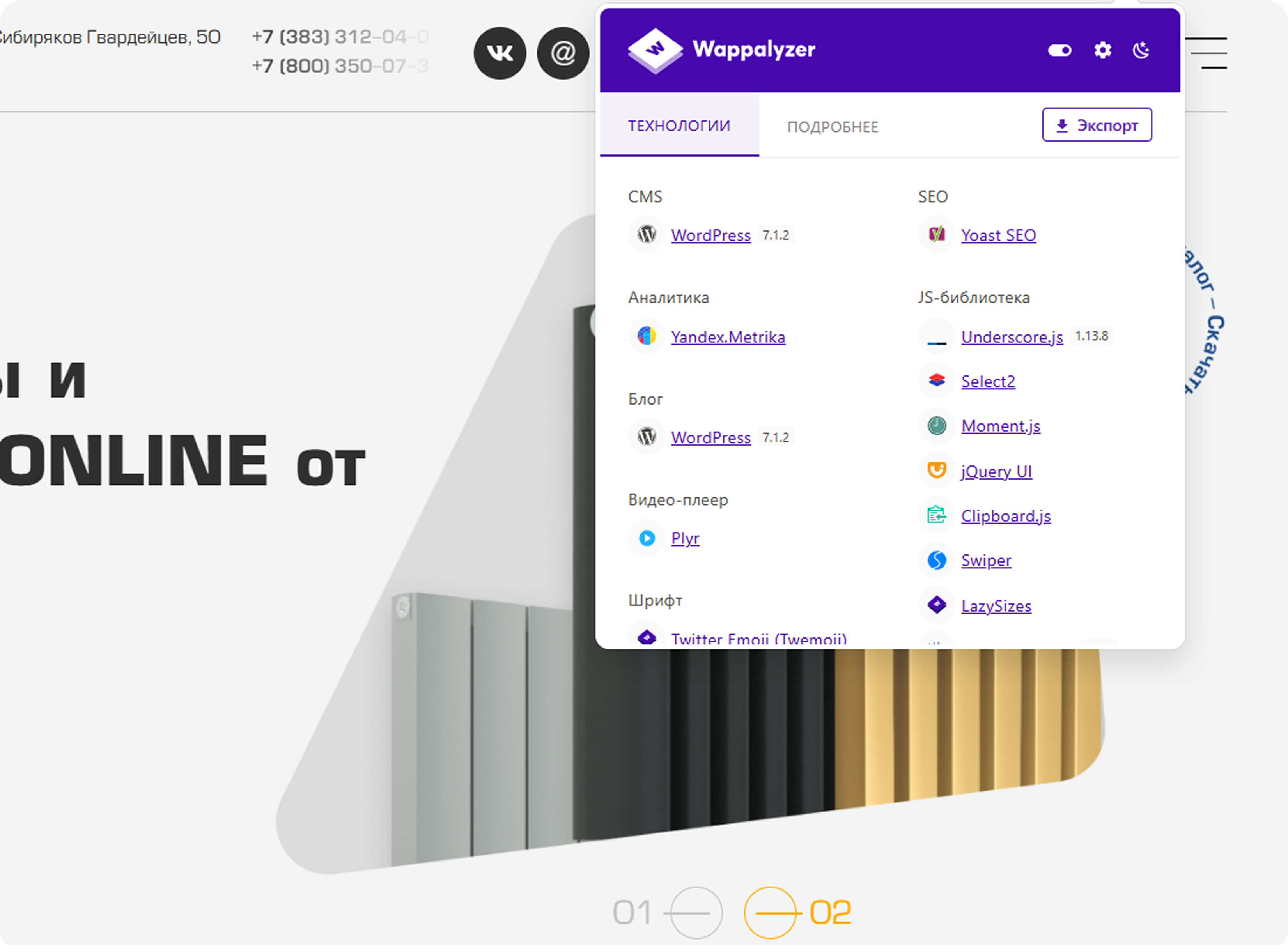Select the ТЕХНОЛОГИИ tab
Viewport: 1288px width, 952px height.
click(x=679, y=126)
